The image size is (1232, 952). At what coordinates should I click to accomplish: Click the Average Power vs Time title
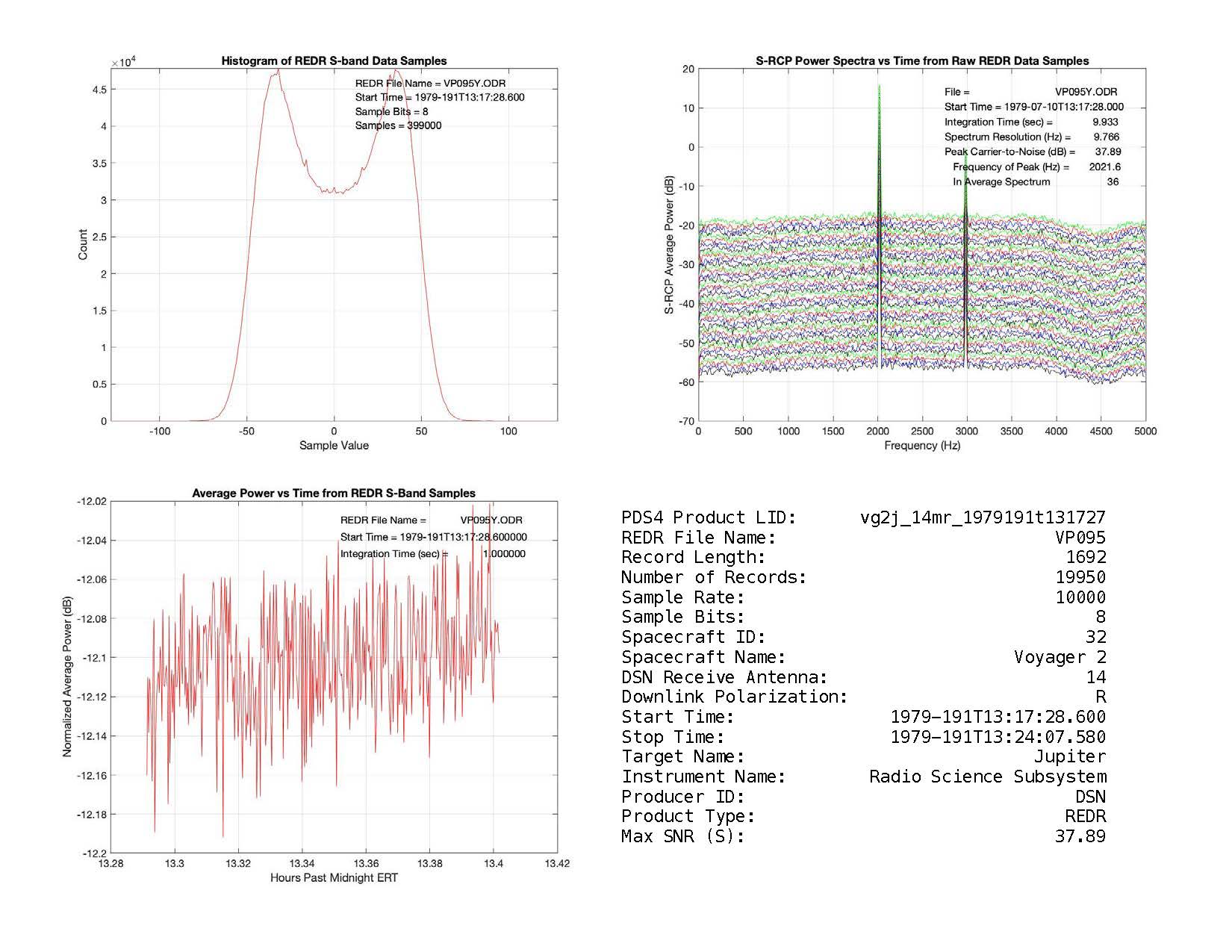coord(334,494)
